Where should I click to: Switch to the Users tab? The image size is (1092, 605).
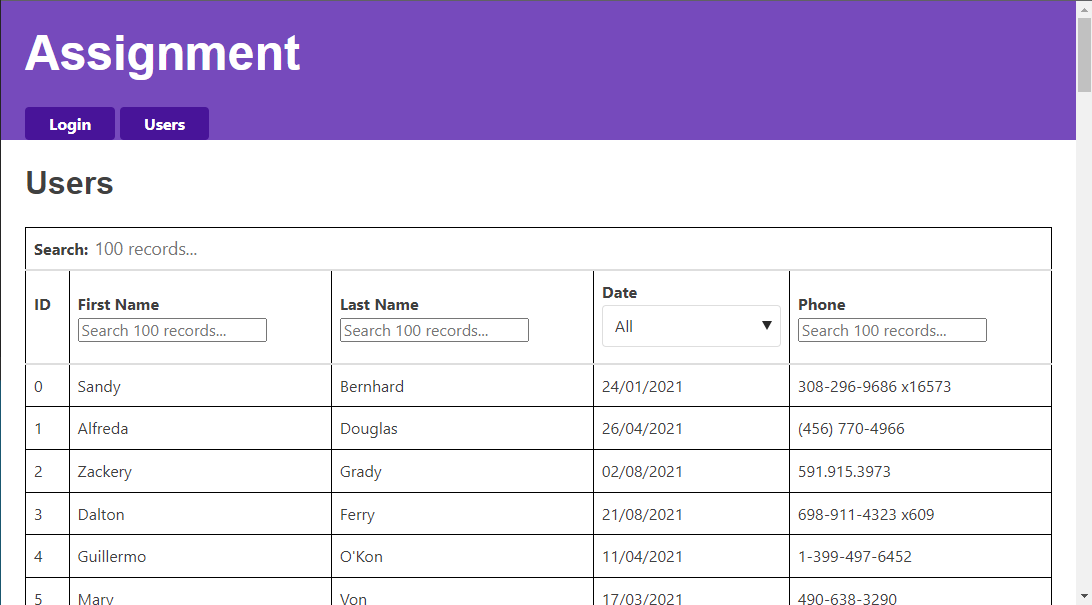(164, 123)
